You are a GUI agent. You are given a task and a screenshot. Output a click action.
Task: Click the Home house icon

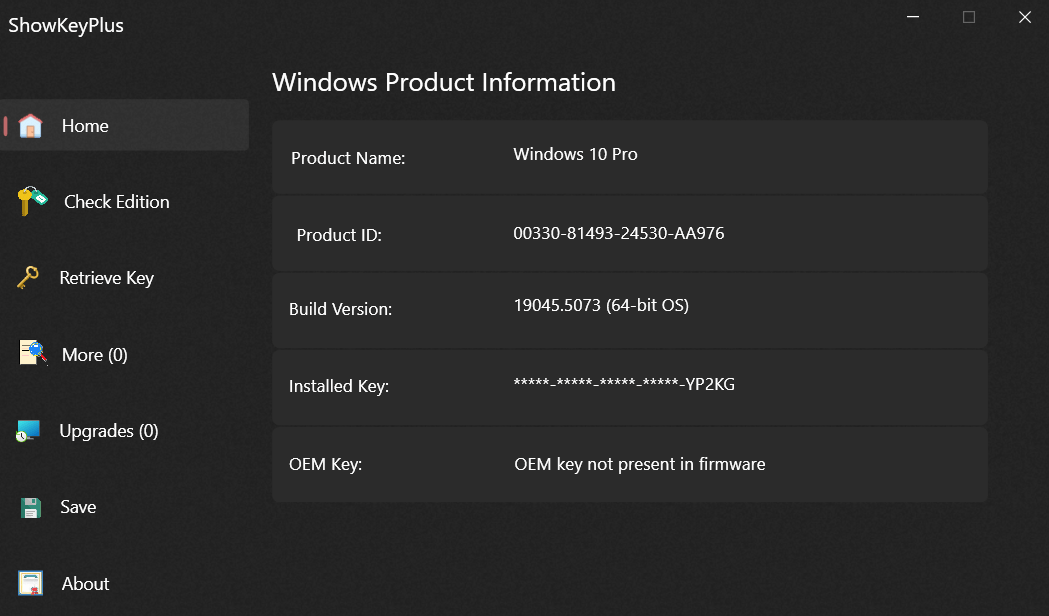point(30,126)
